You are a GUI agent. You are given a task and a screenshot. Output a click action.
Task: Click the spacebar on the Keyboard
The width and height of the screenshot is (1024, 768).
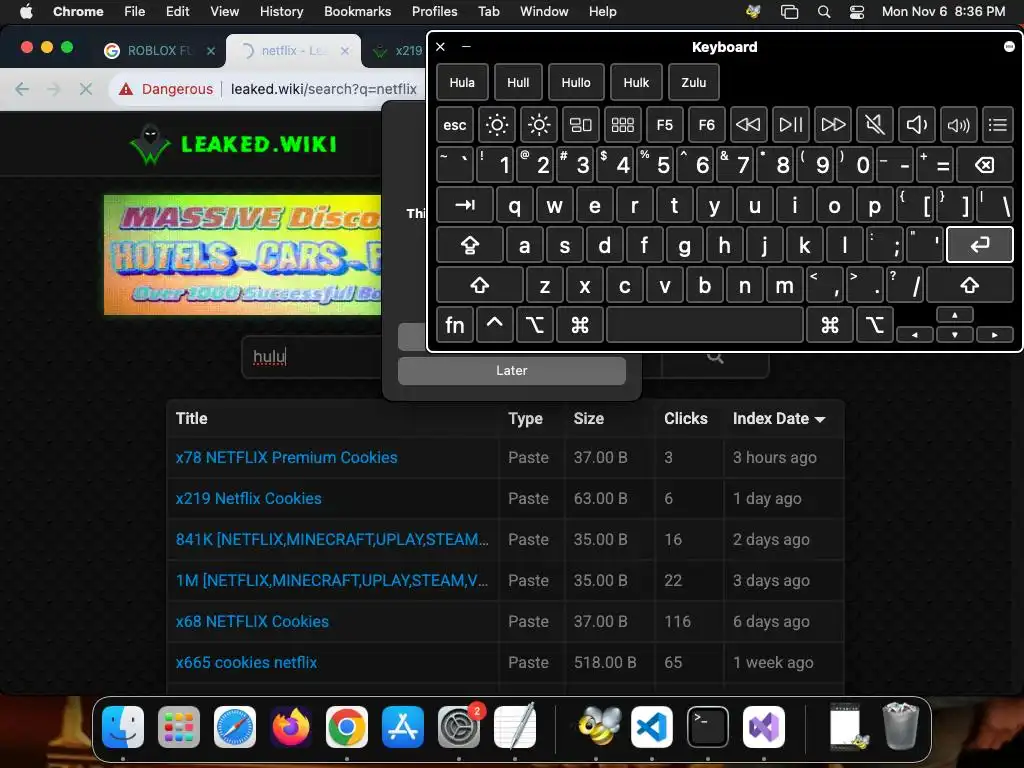pyautogui.click(x=705, y=325)
